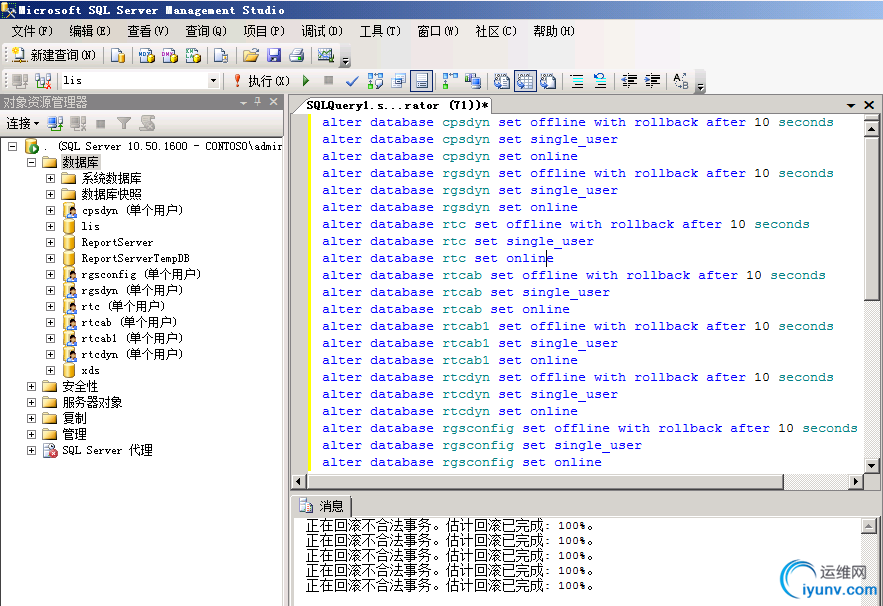
Task: Click the Cancel Executing Query stop square
Action: click(x=329, y=81)
